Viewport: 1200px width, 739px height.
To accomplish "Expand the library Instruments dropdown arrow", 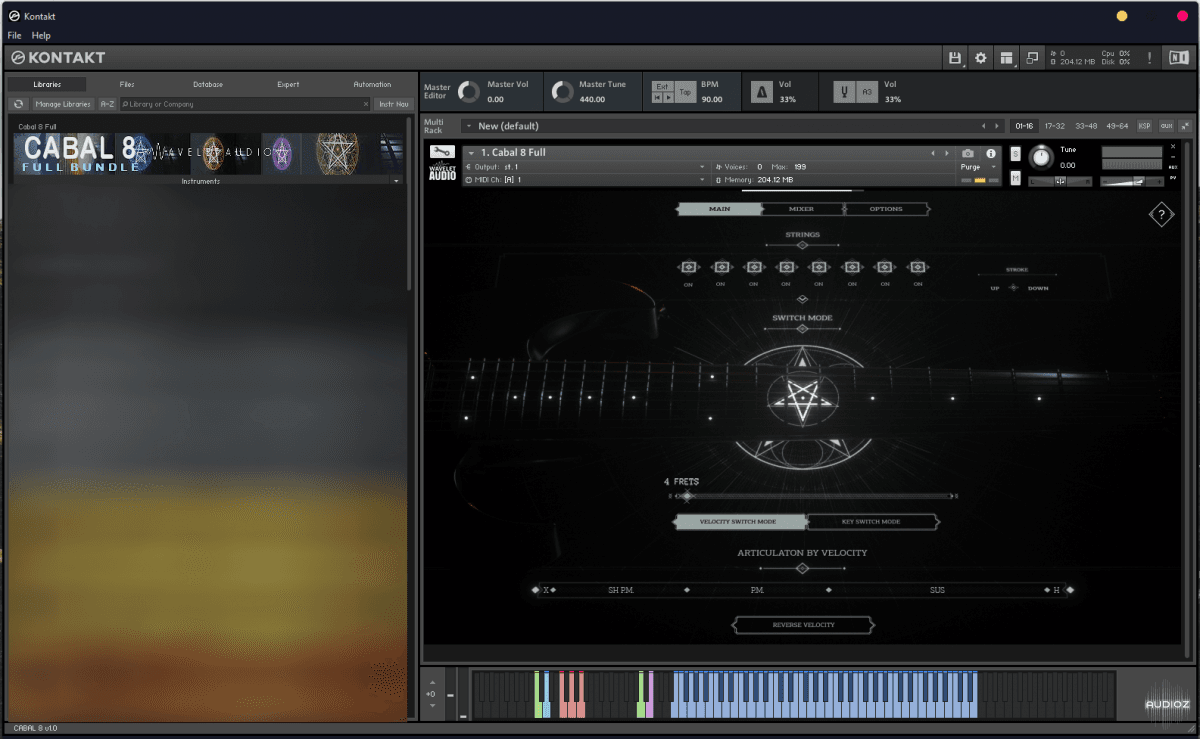I will coord(397,181).
